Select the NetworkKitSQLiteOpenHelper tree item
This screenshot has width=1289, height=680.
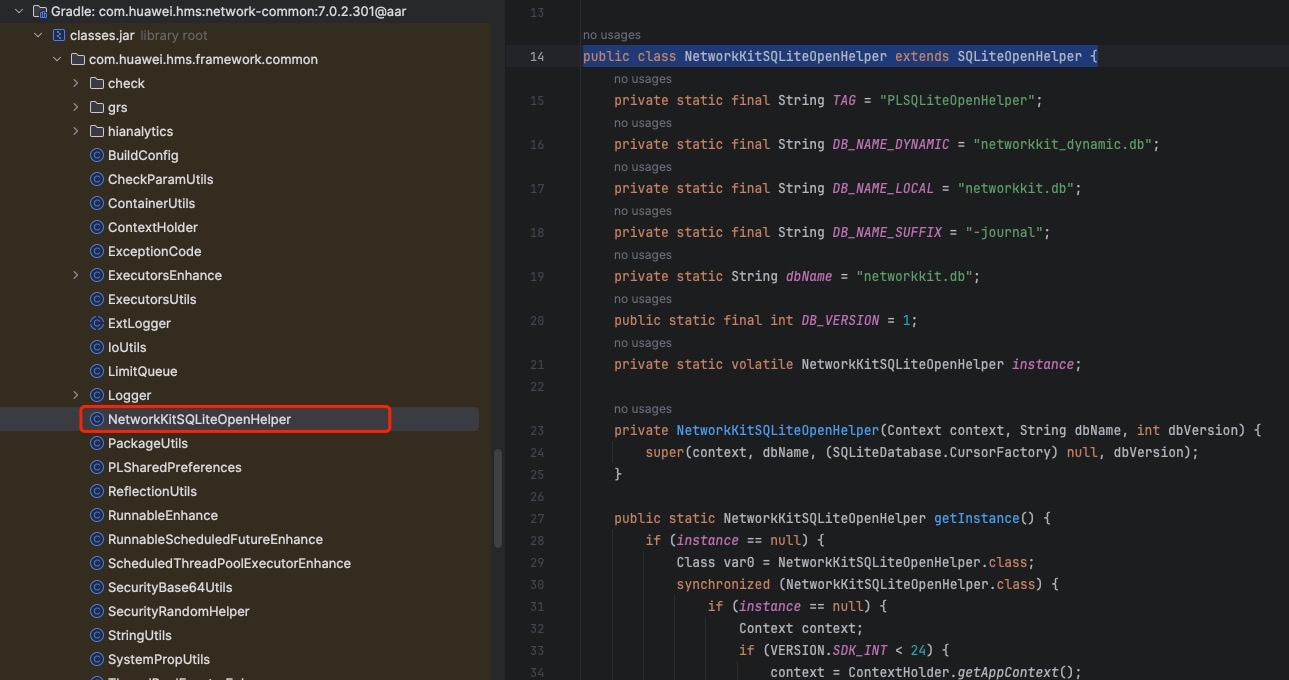click(x=199, y=419)
